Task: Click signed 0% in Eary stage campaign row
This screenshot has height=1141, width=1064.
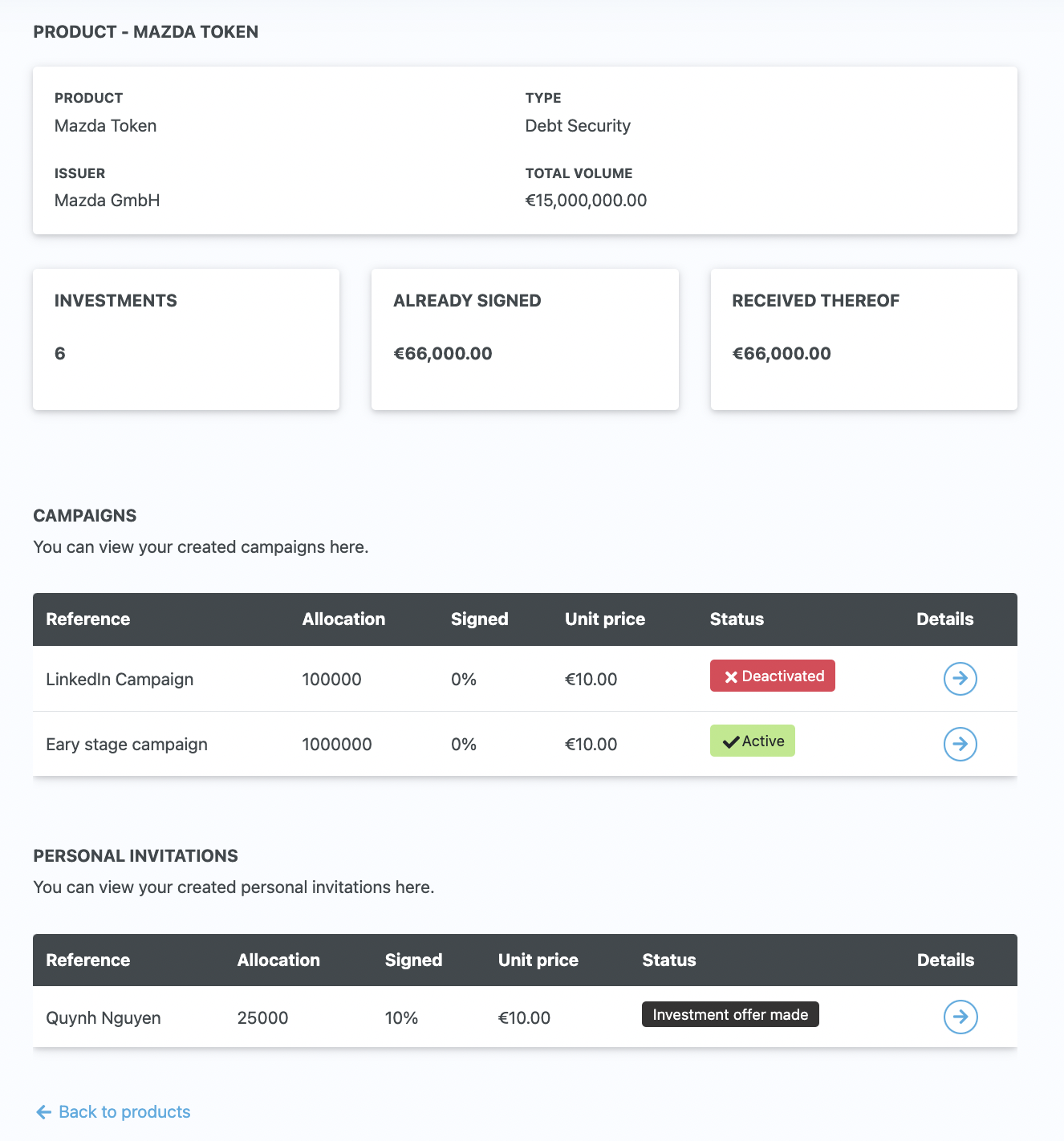Action: tap(464, 744)
